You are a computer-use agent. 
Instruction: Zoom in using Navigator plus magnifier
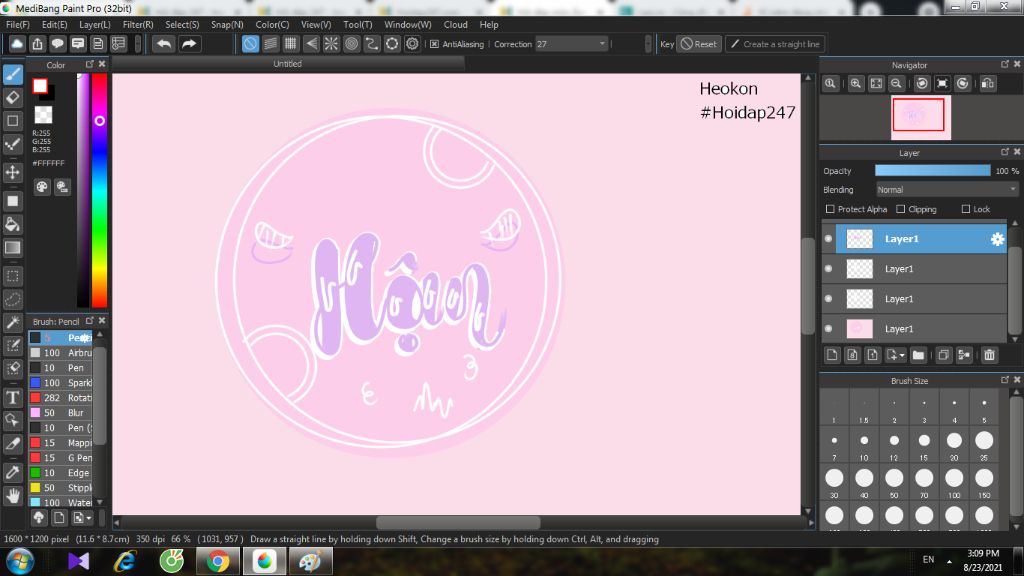(856, 84)
